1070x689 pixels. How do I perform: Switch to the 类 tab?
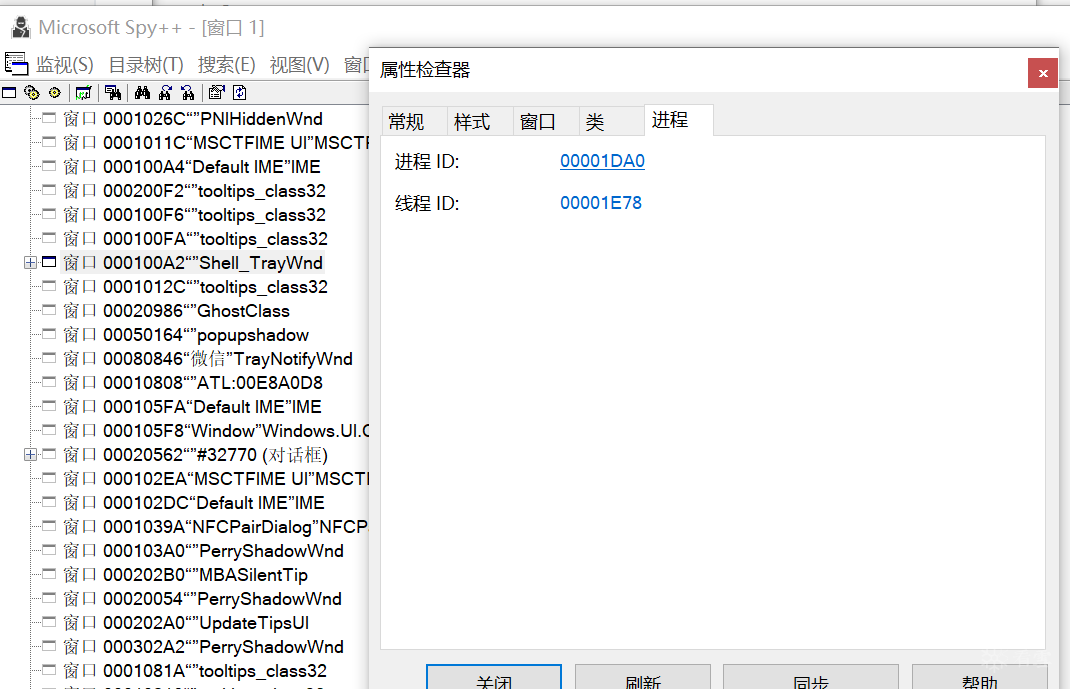point(611,121)
